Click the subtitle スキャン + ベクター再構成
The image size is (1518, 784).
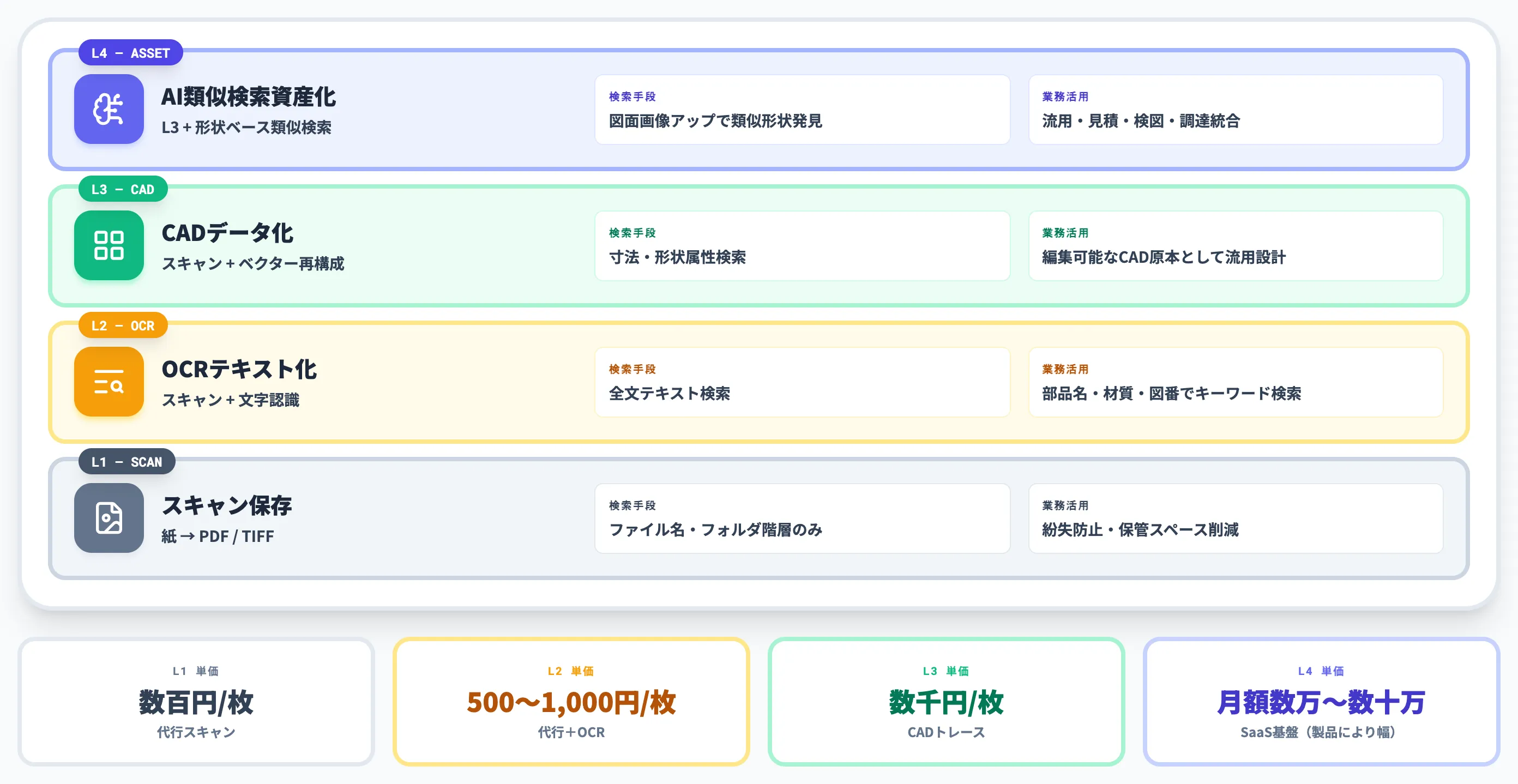[253, 263]
